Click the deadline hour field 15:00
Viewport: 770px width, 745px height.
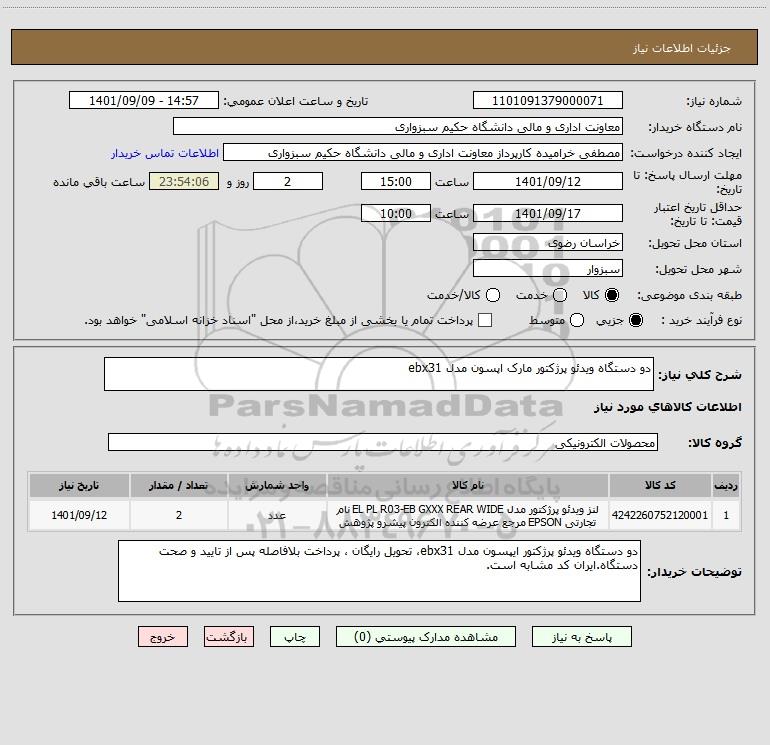[x=396, y=181]
